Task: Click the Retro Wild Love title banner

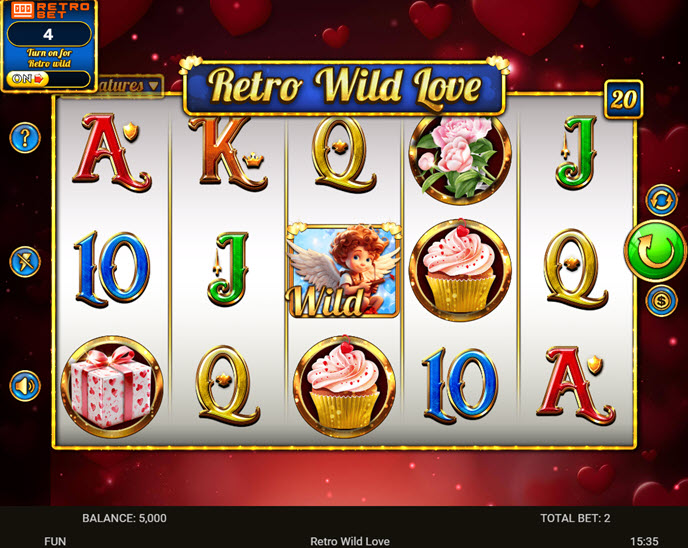Action: 344,87
